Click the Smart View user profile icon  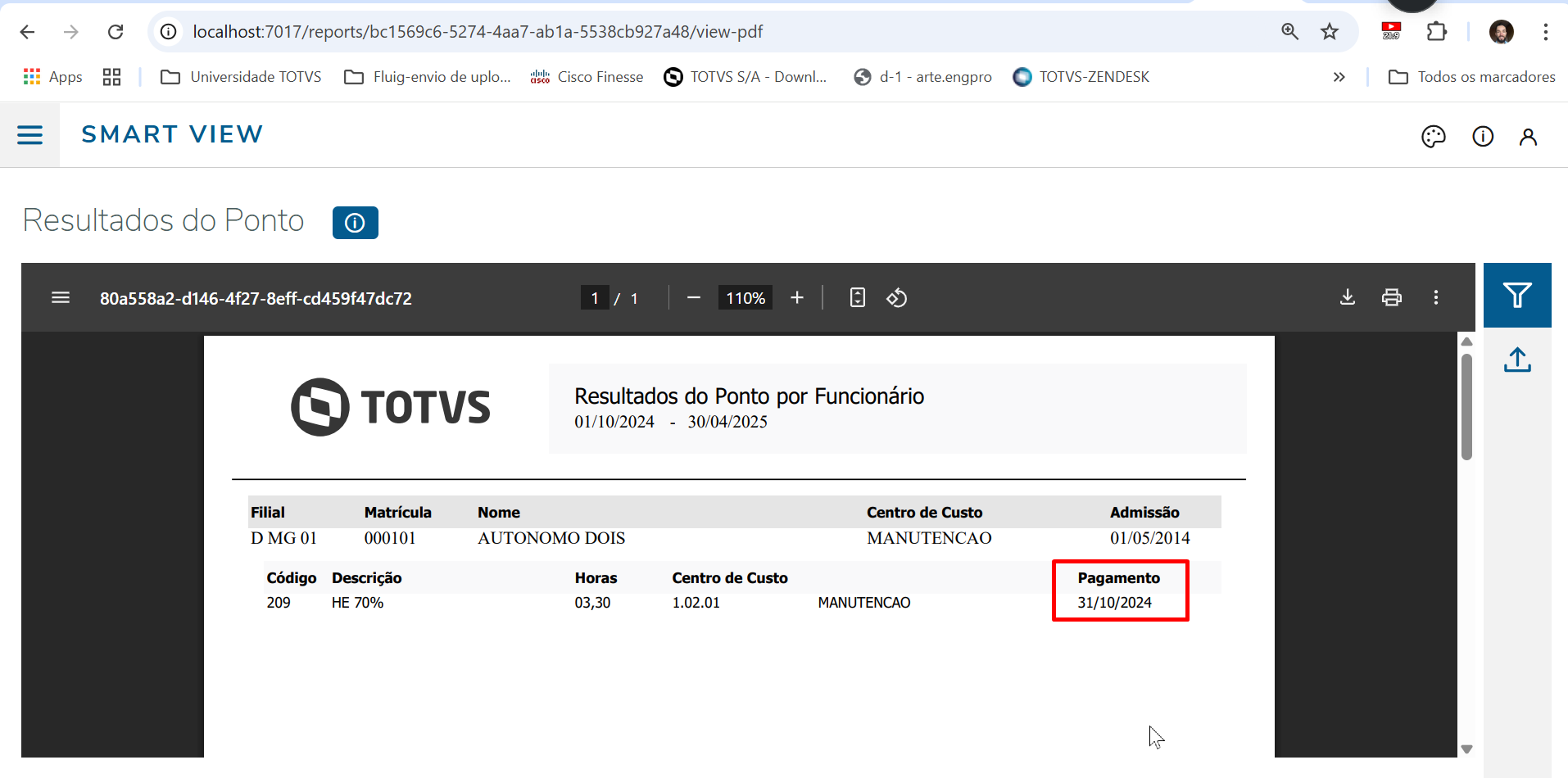click(1529, 136)
